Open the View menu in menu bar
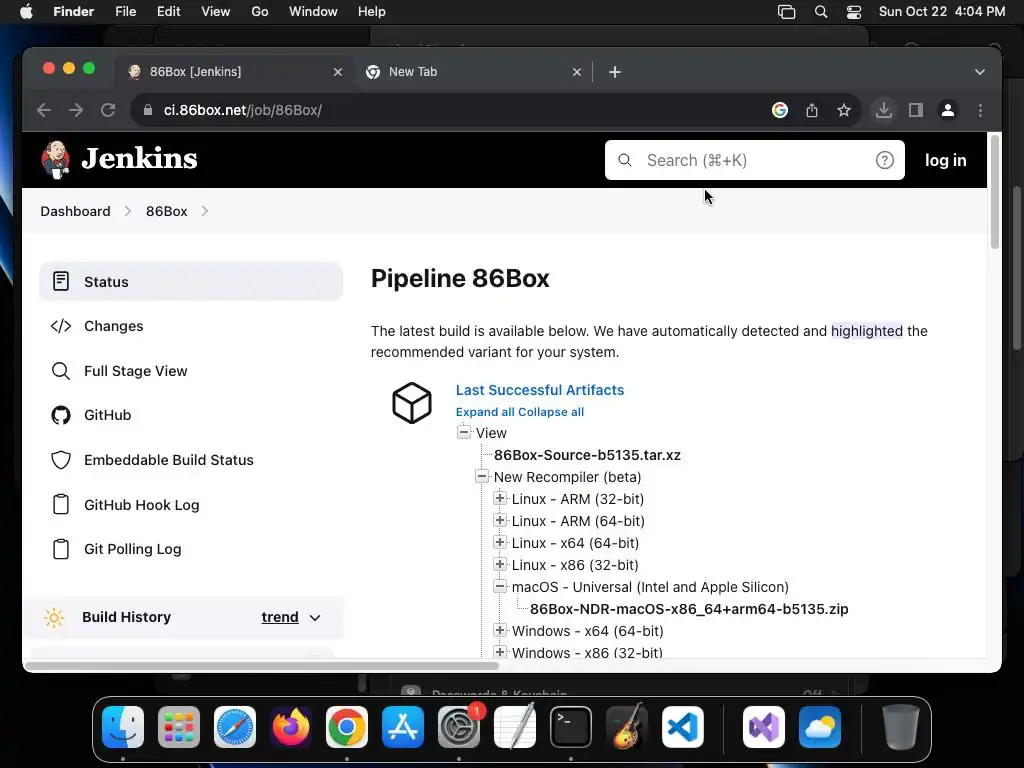 click(x=216, y=12)
